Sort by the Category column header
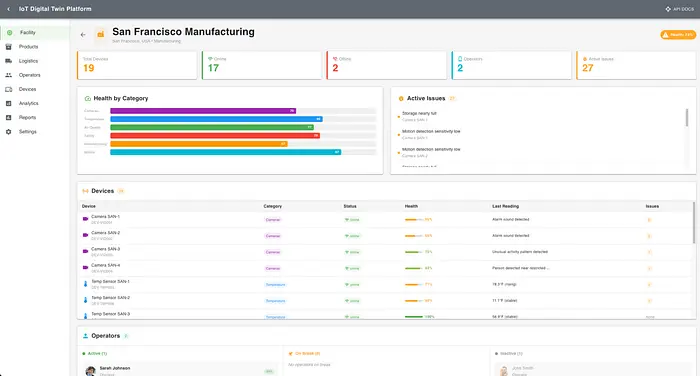Image resolution: width=700 pixels, height=376 pixels. [273, 206]
